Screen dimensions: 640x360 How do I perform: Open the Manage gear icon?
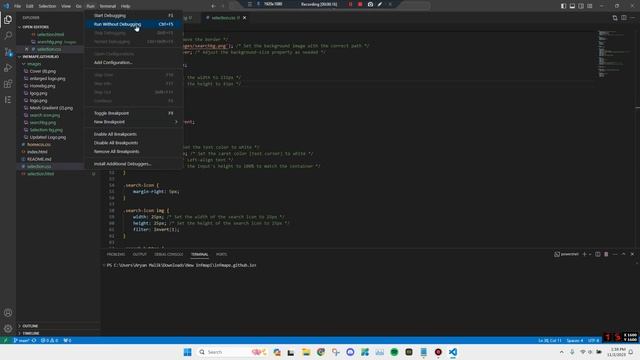(8, 328)
